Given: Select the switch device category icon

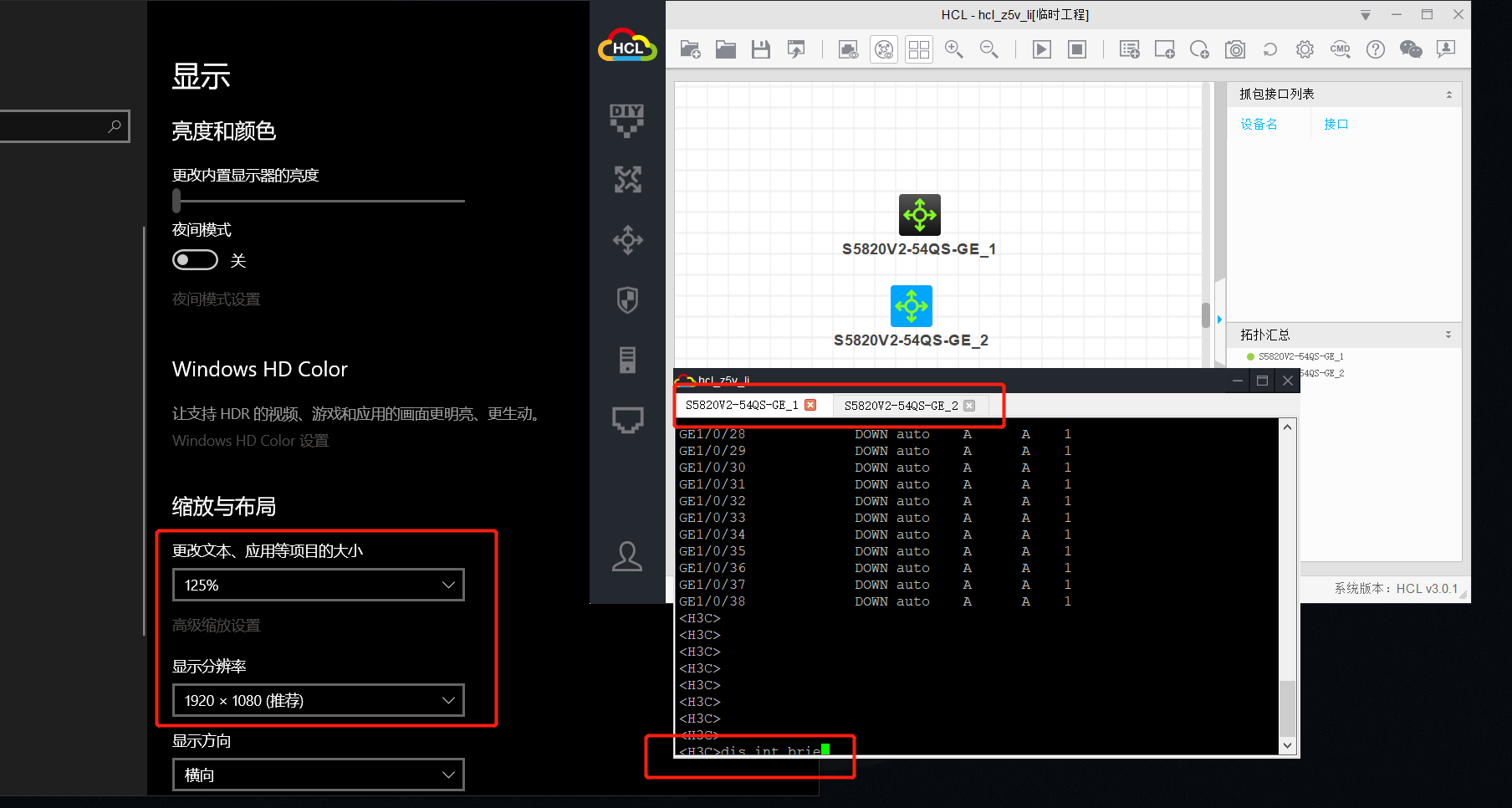Looking at the screenshot, I should [627, 240].
